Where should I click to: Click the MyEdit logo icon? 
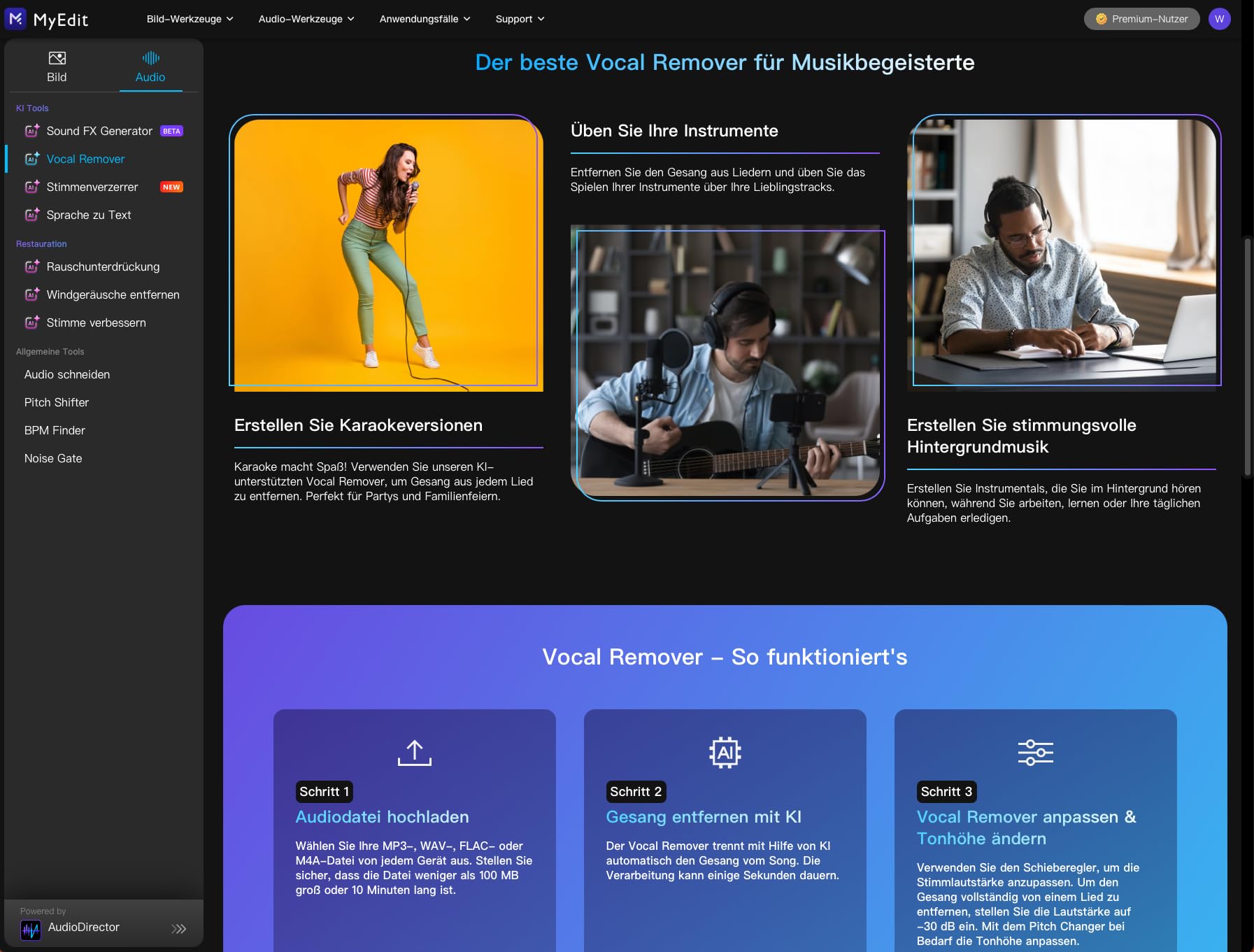tap(15, 19)
